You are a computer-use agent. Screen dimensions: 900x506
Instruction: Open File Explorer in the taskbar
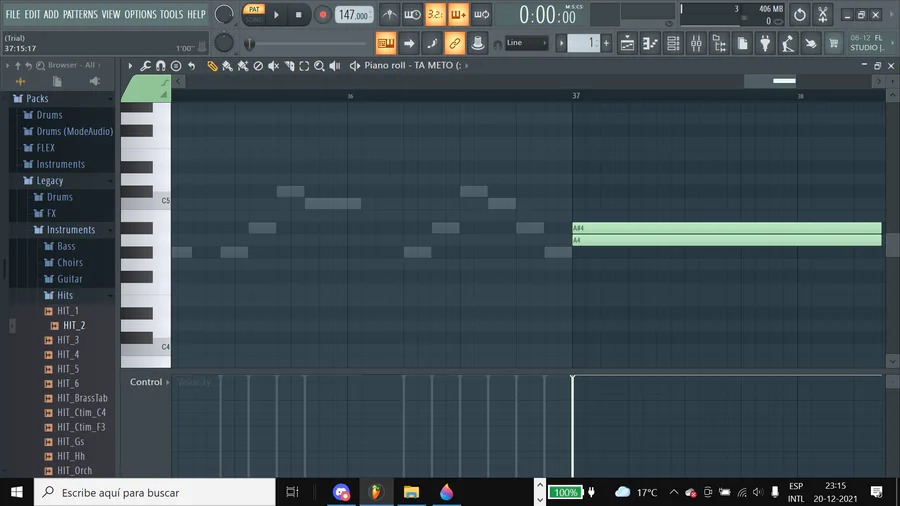pos(412,492)
